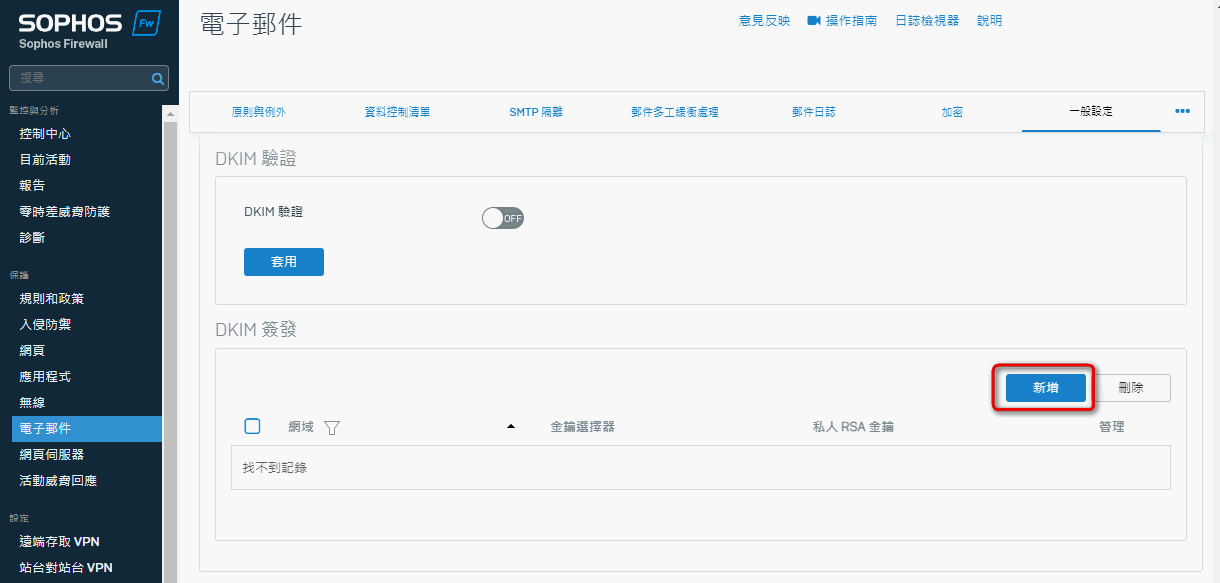The width and height of the screenshot is (1220, 583).
Task: Navigate to 控制中心 in the sidebar
Action: point(45,134)
